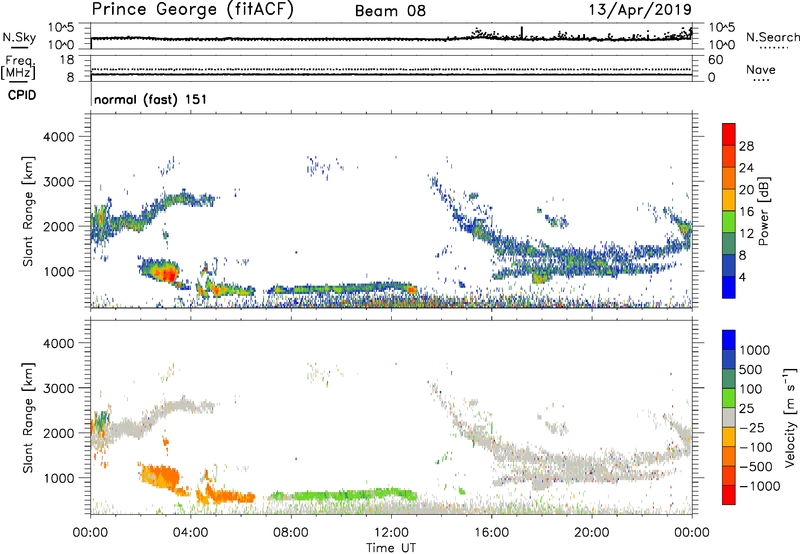Click the '-100' label on Velocity colorbar
Viewport: 800px width, 554px height.
(x=756, y=447)
